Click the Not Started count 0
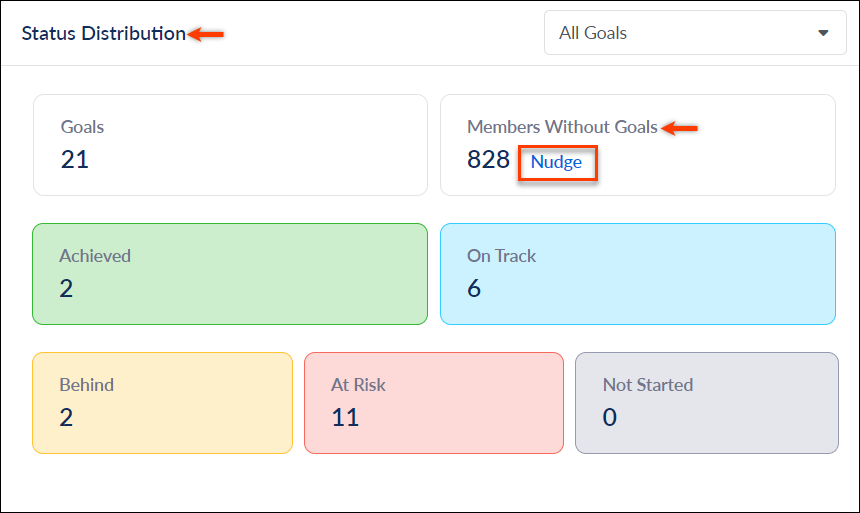 coord(609,418)
